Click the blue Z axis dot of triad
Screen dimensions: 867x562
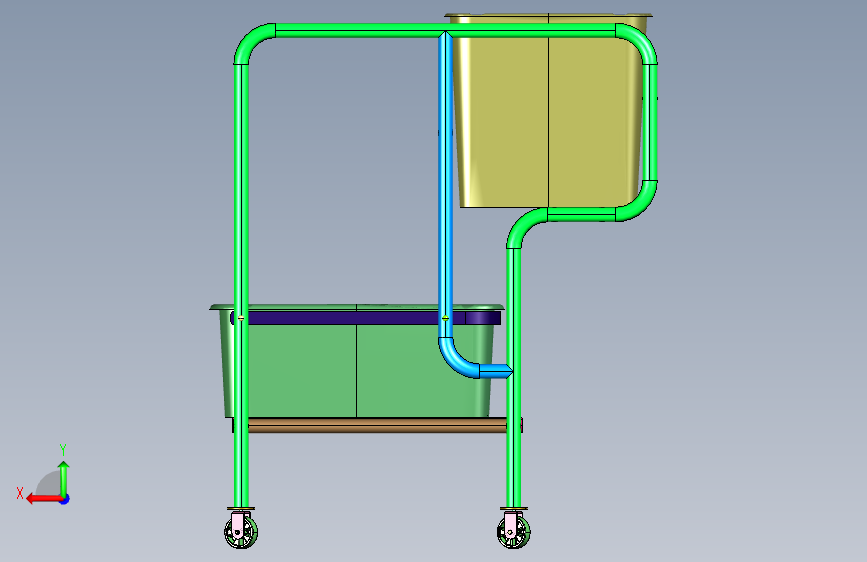point(65,499)
